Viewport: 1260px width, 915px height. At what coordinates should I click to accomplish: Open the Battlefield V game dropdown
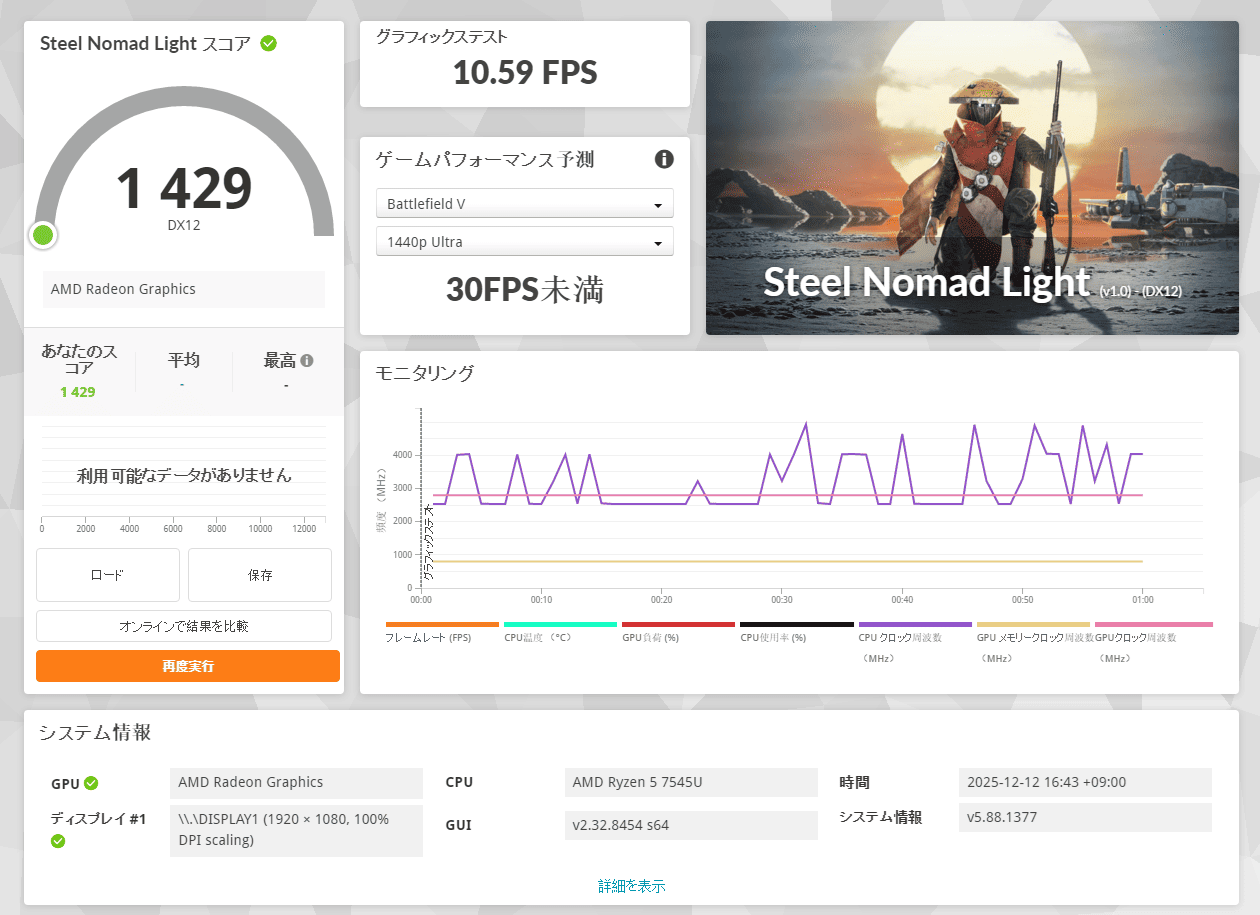[524, 204]
